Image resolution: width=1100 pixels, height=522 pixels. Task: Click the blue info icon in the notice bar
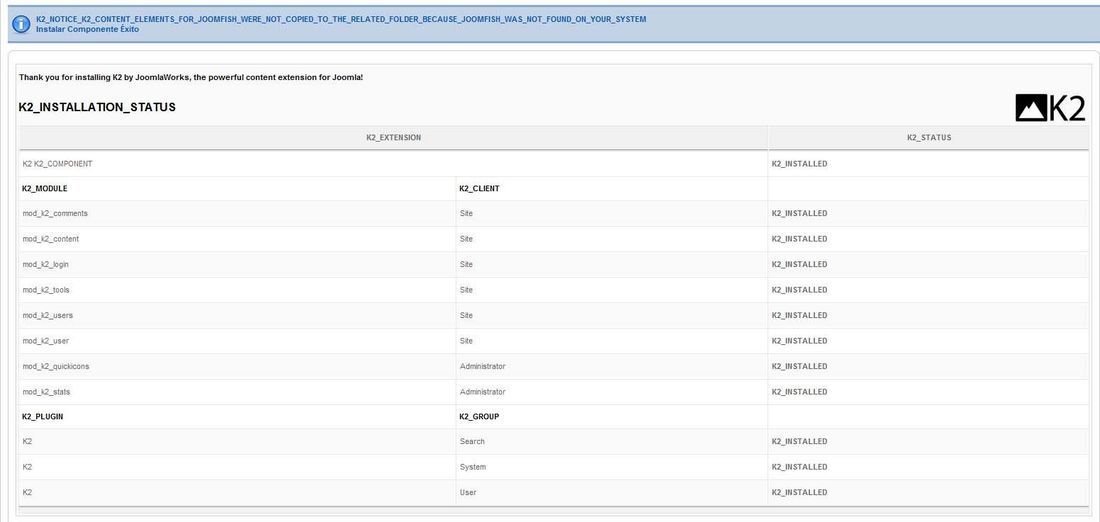(21, 25)
